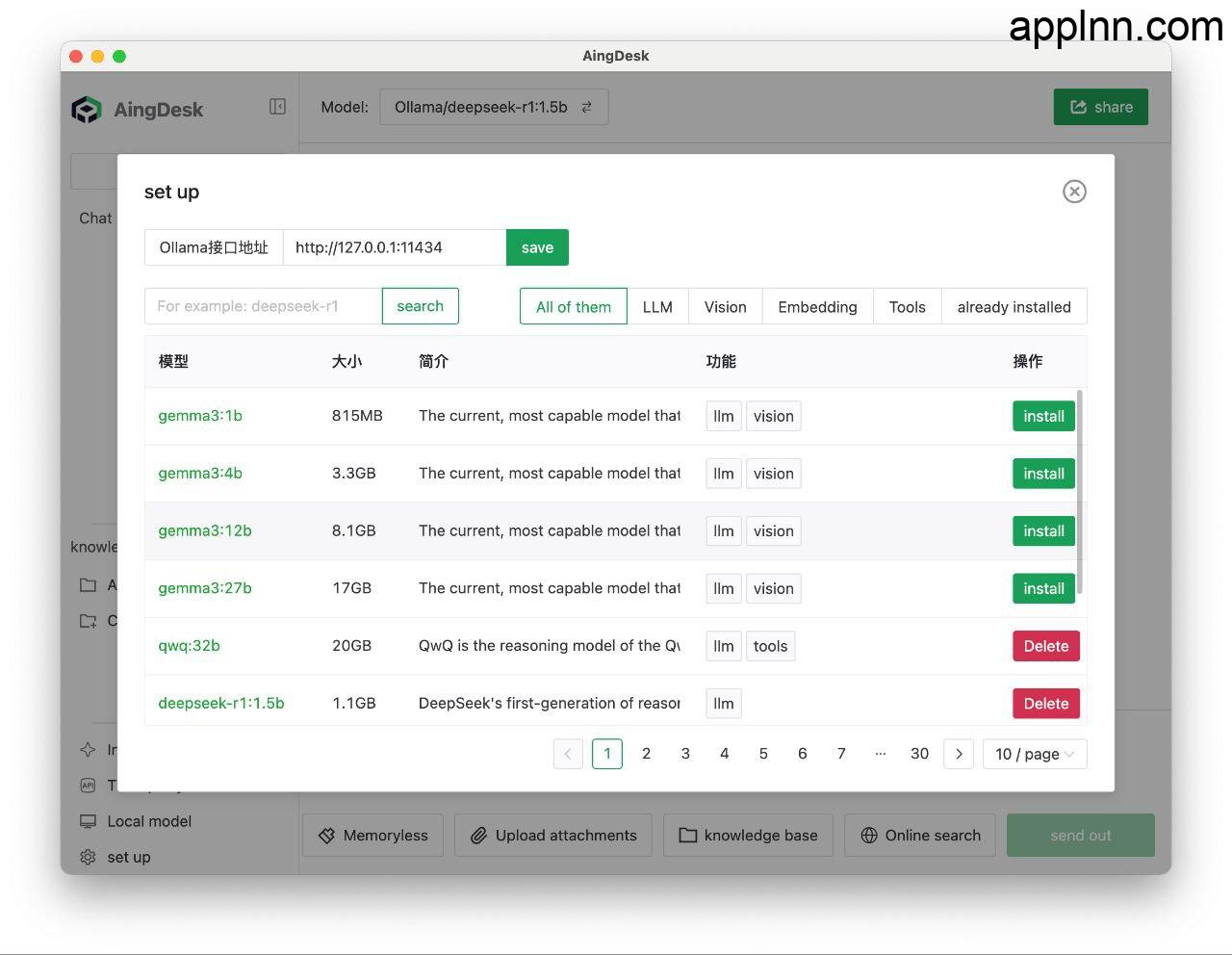Viewport: 1232px width, 955px height.
Task: Click the 815MB size cell
Action: pyautogui.click(x=357, y=416)
